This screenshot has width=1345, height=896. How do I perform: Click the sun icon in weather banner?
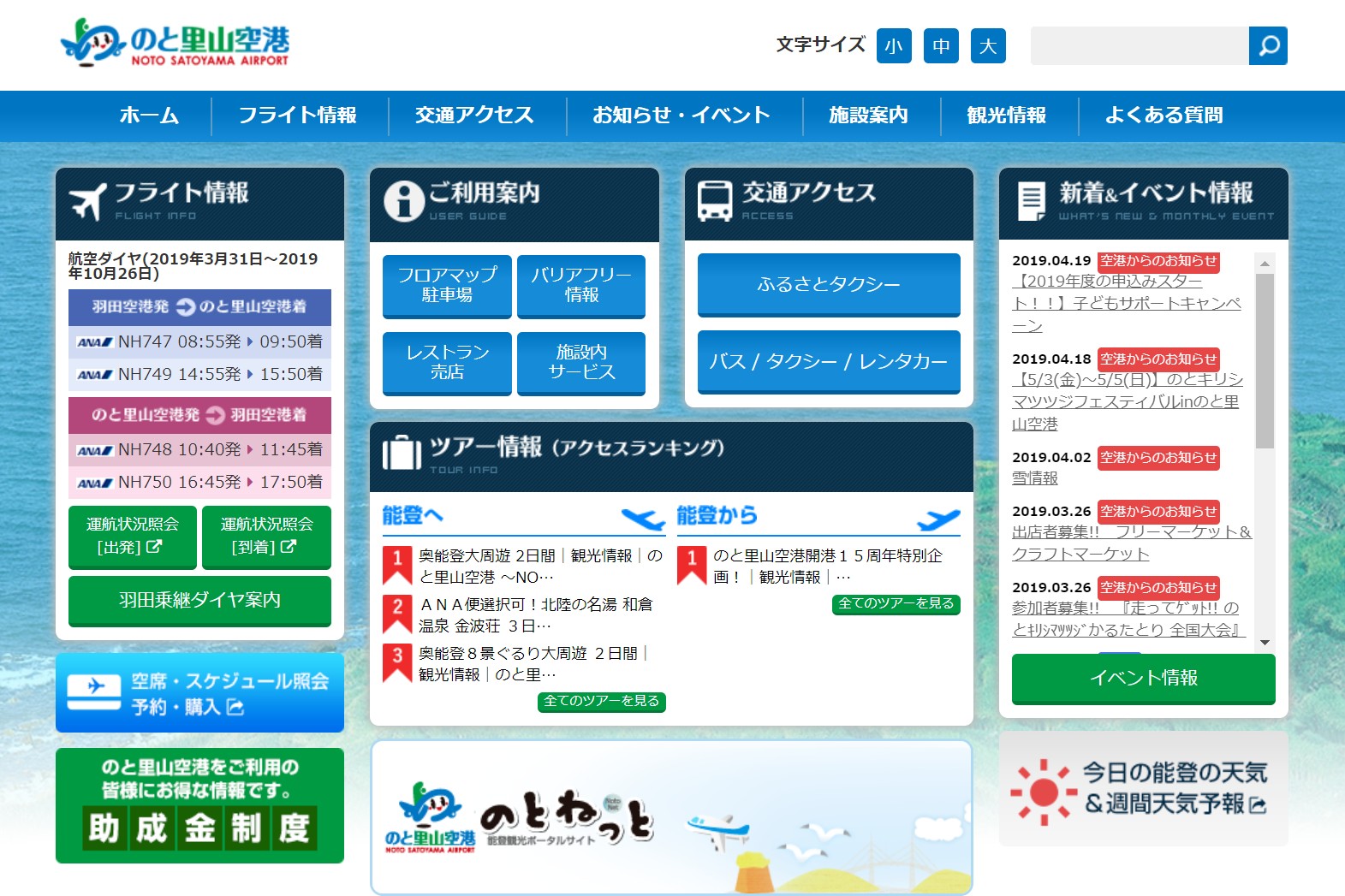coord(1044,792)
